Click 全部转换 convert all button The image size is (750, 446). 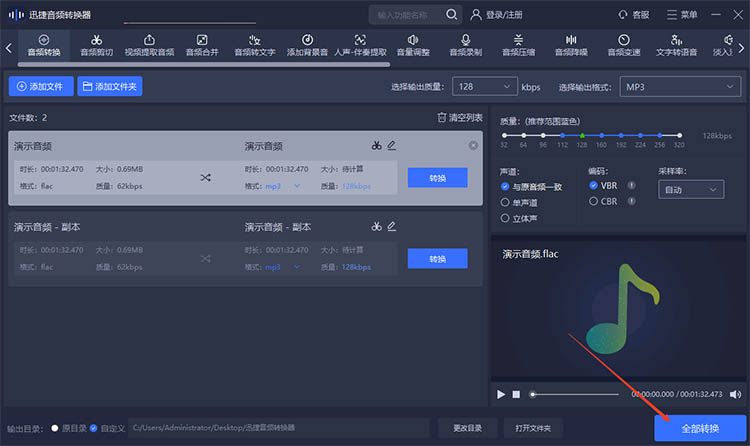click(x=700, y=428)
